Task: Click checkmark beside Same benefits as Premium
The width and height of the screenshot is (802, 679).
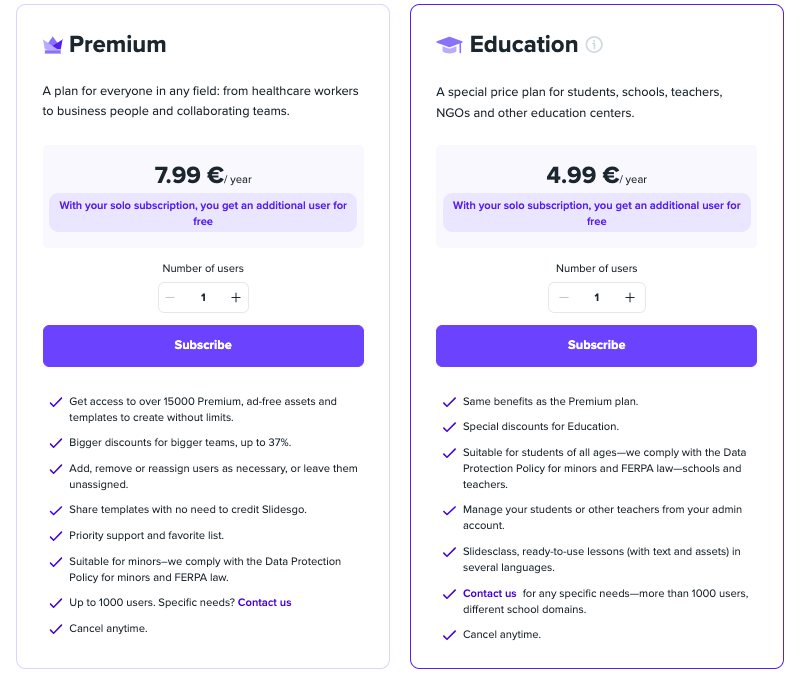Action: (449, 402)
